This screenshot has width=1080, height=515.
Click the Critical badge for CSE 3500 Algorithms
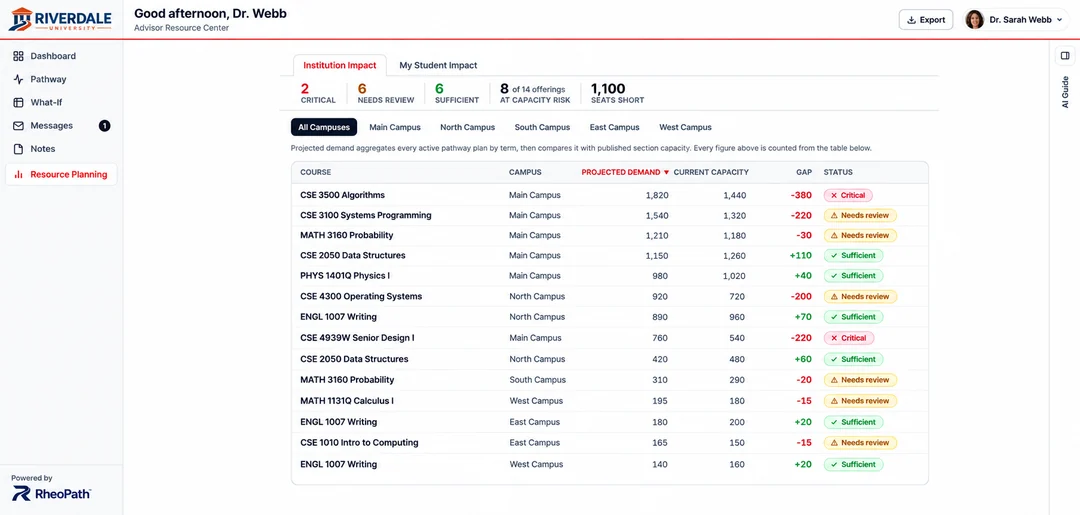(x=848, y=196)
